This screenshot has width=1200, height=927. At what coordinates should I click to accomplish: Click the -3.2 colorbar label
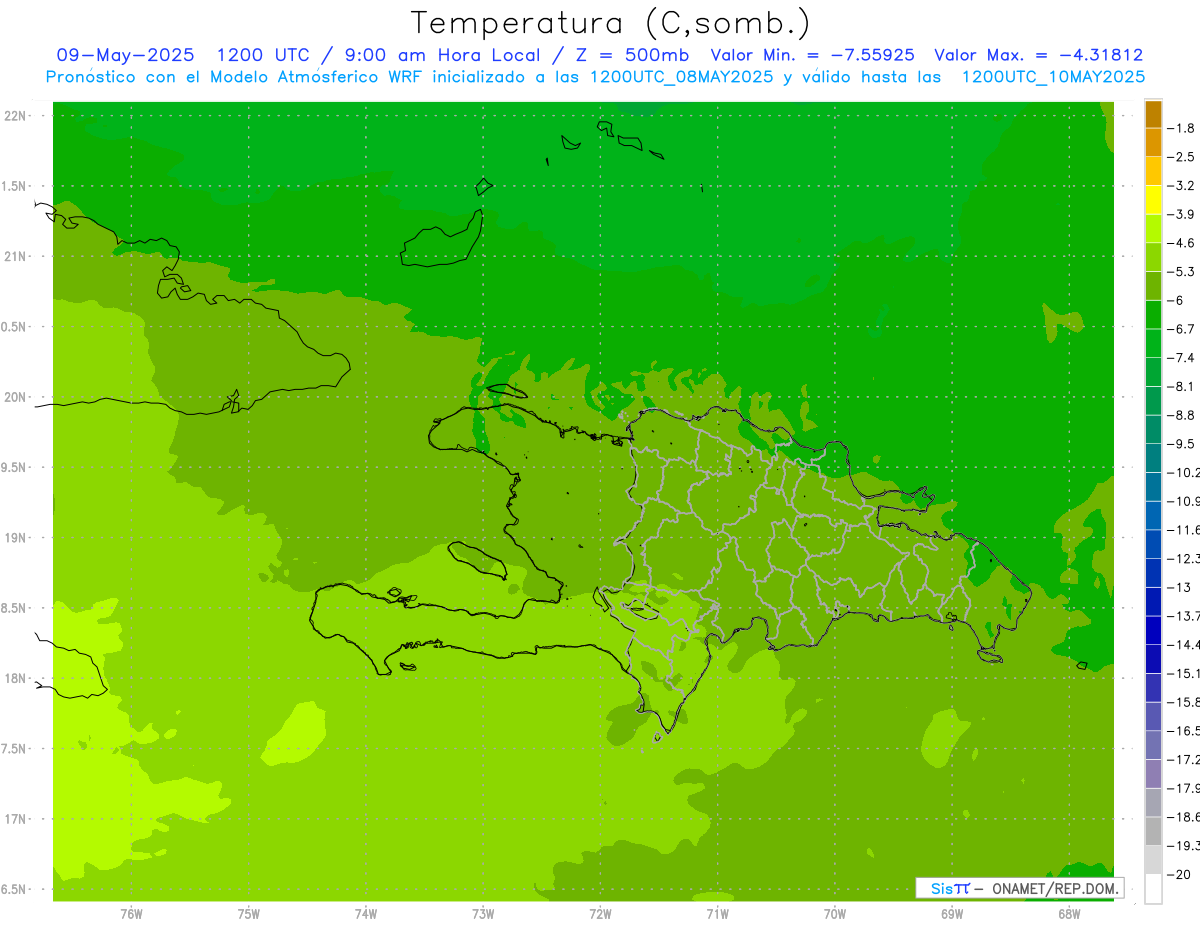[1182, 186]
